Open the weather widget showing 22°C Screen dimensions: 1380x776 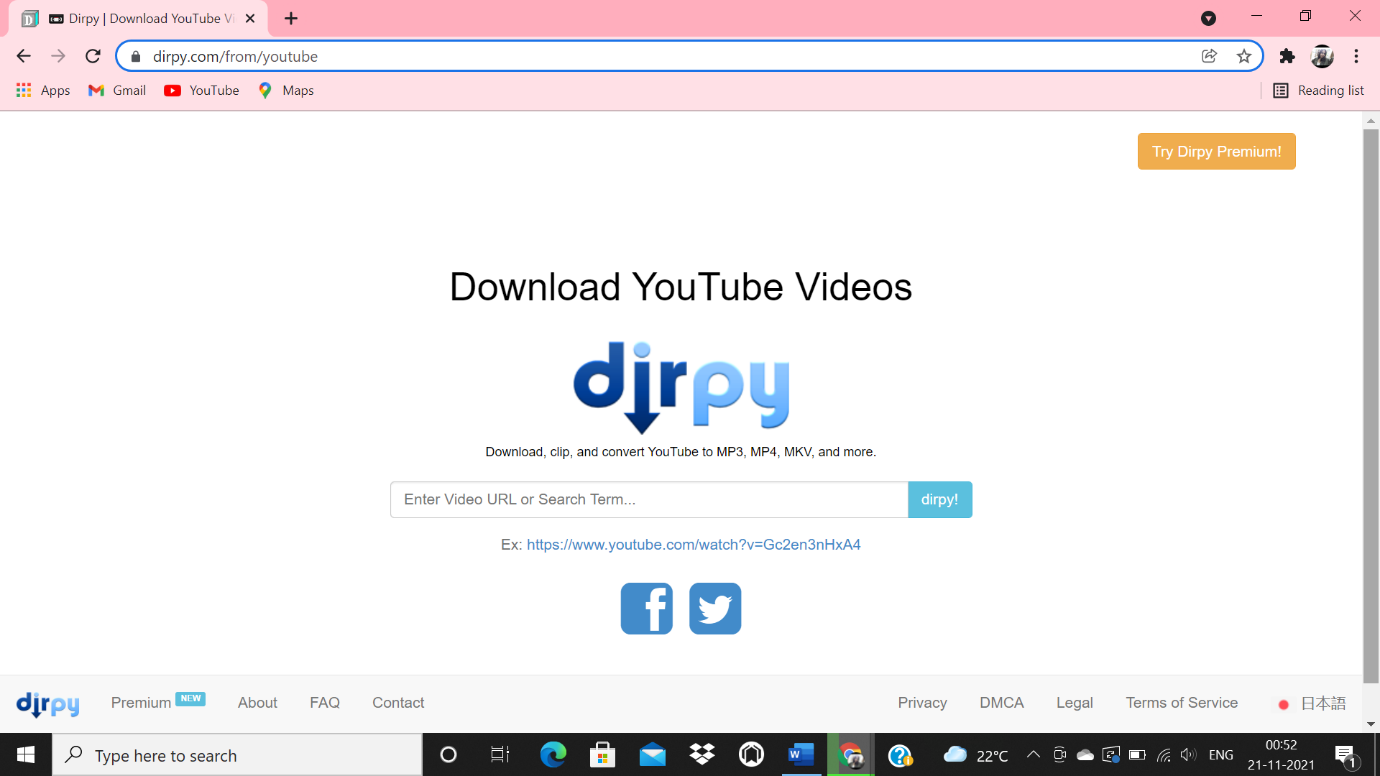[x=976, y=755]
